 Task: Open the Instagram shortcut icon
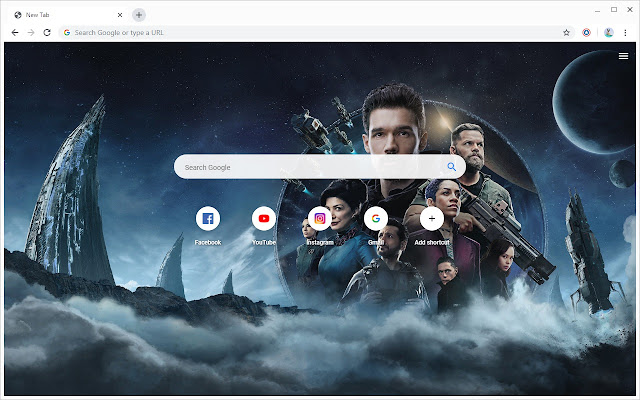[320, 218]
